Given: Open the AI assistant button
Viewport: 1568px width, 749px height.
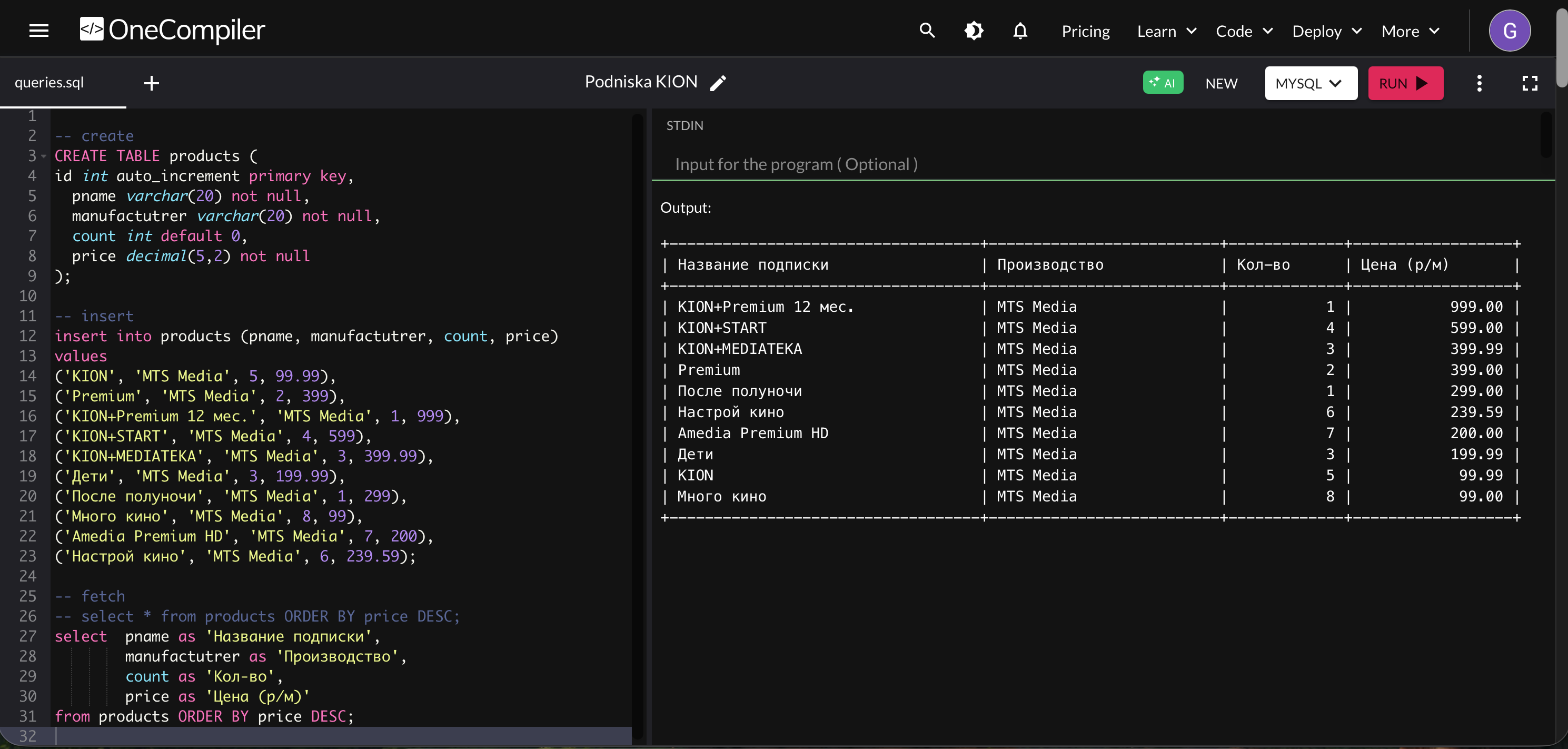Looking at the screenshot, I should (x=1163, y=83).
